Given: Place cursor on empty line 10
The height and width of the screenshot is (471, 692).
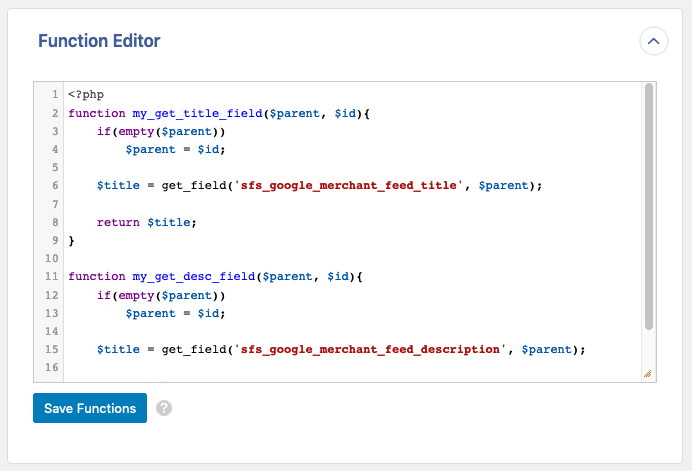Looking at the screenshot, I should 200,258.
